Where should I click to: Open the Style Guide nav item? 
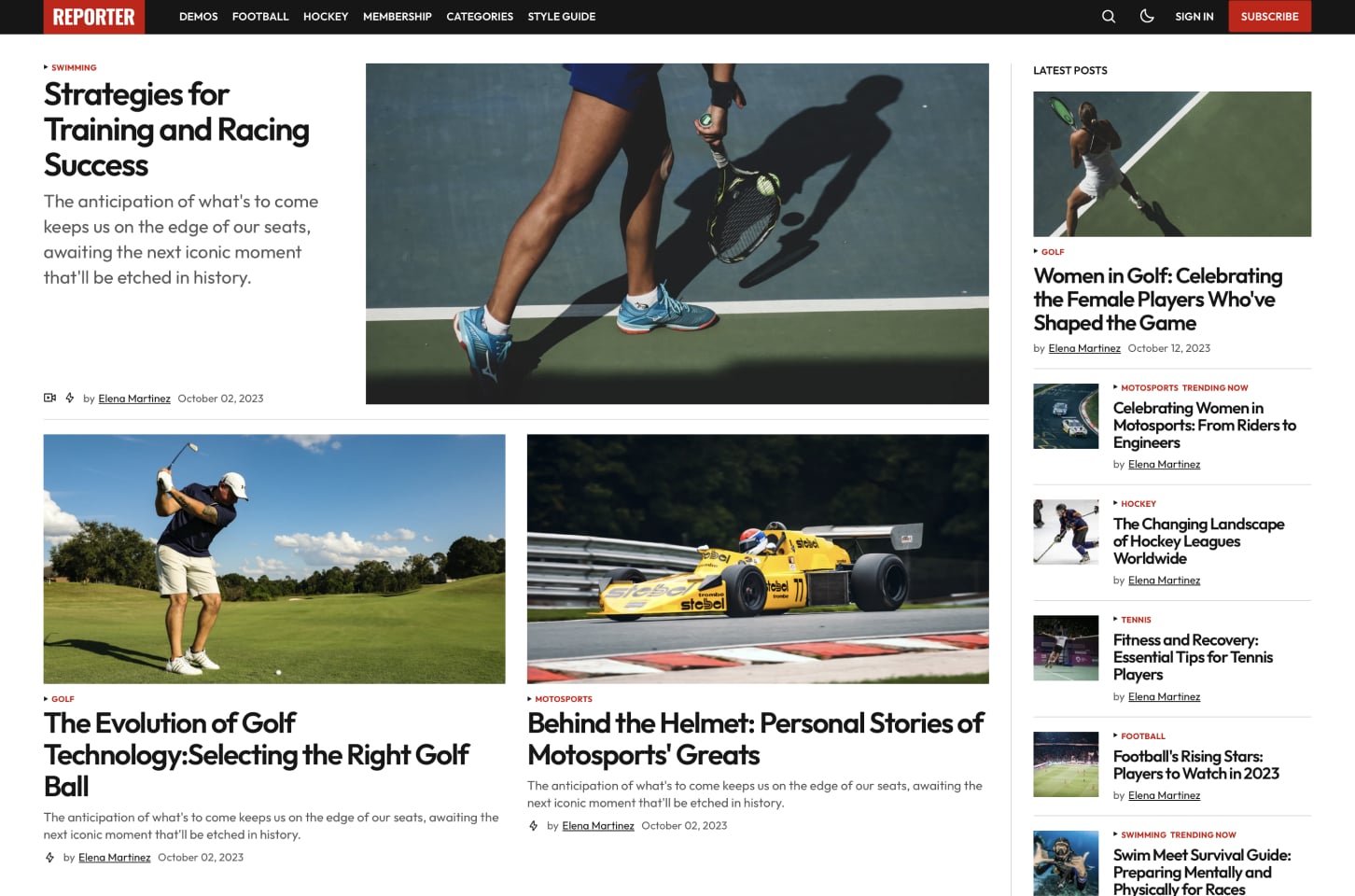pyautogui.click(x=561, y=17)
